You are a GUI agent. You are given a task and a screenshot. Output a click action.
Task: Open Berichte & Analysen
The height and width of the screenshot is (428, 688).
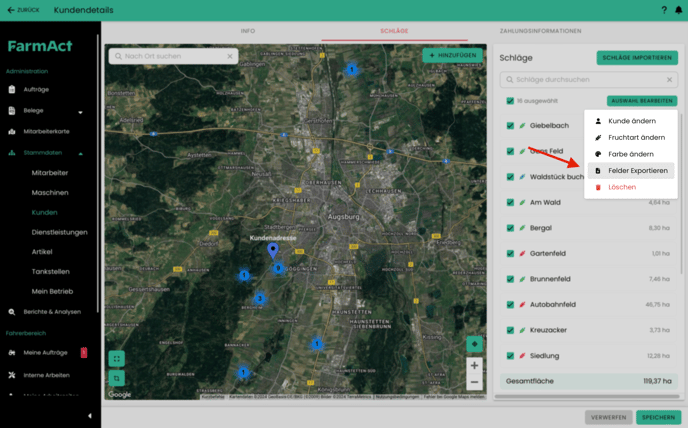pyautogui.click(x=52, y=312)
